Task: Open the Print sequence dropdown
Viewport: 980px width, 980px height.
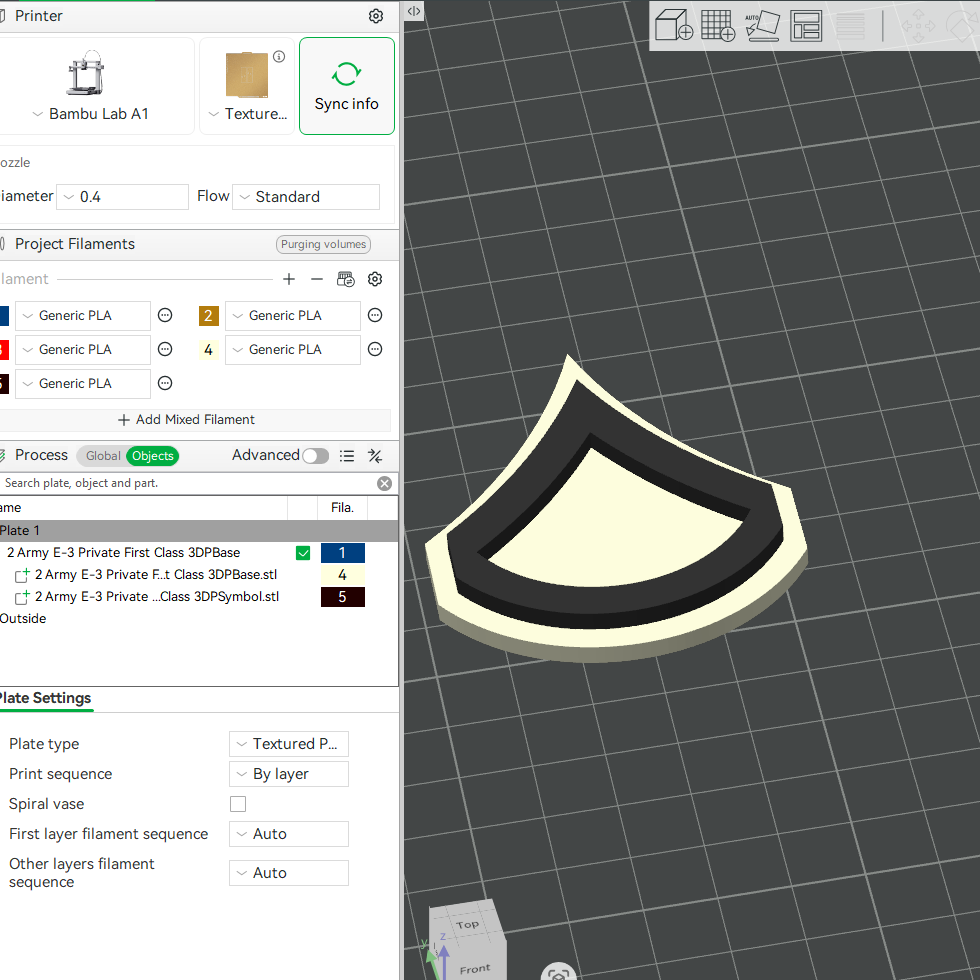Action: pos(289,774)
